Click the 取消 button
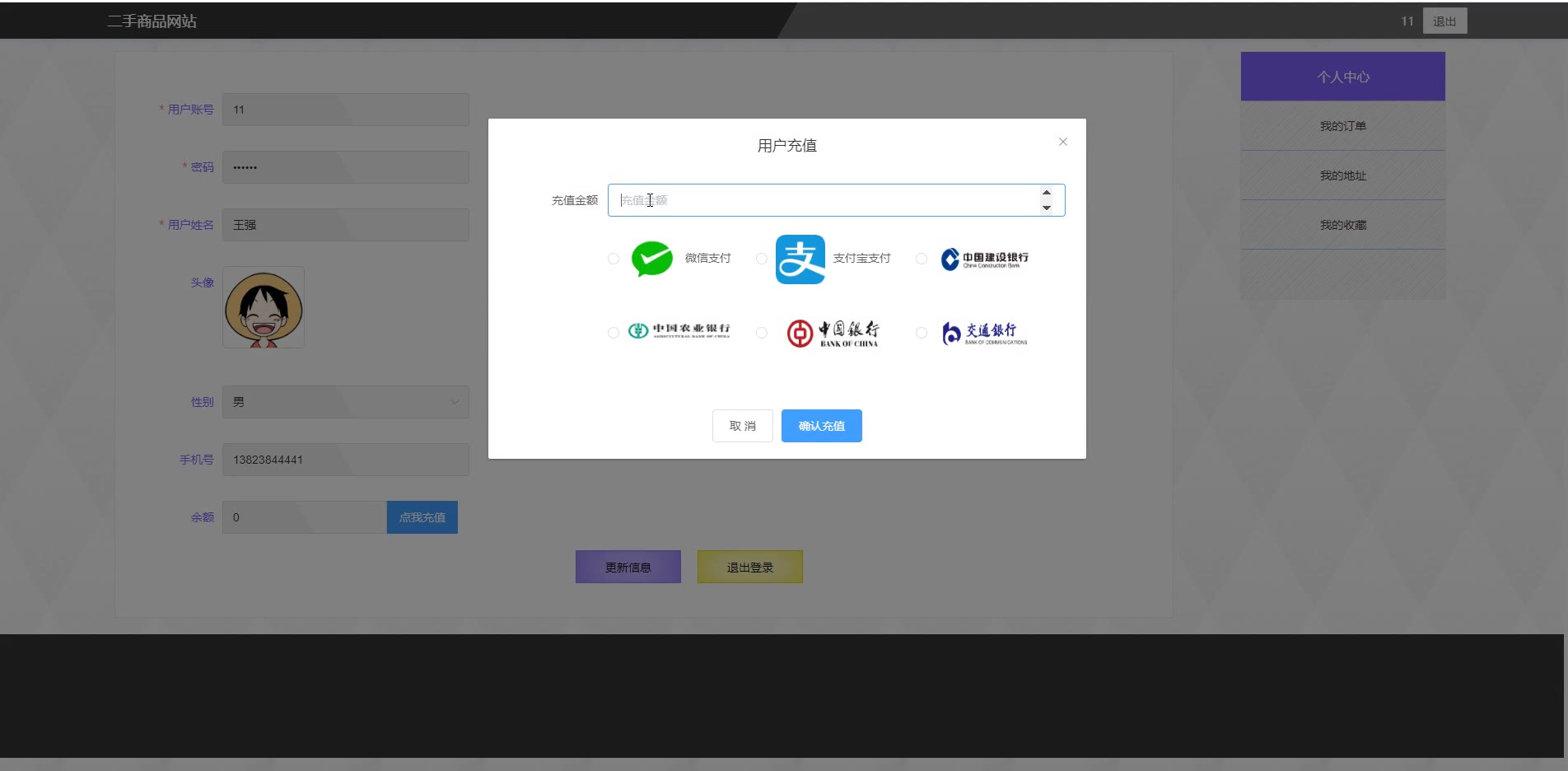Image resolution: width=1568 pixels, height=771 pixels. 743,426
